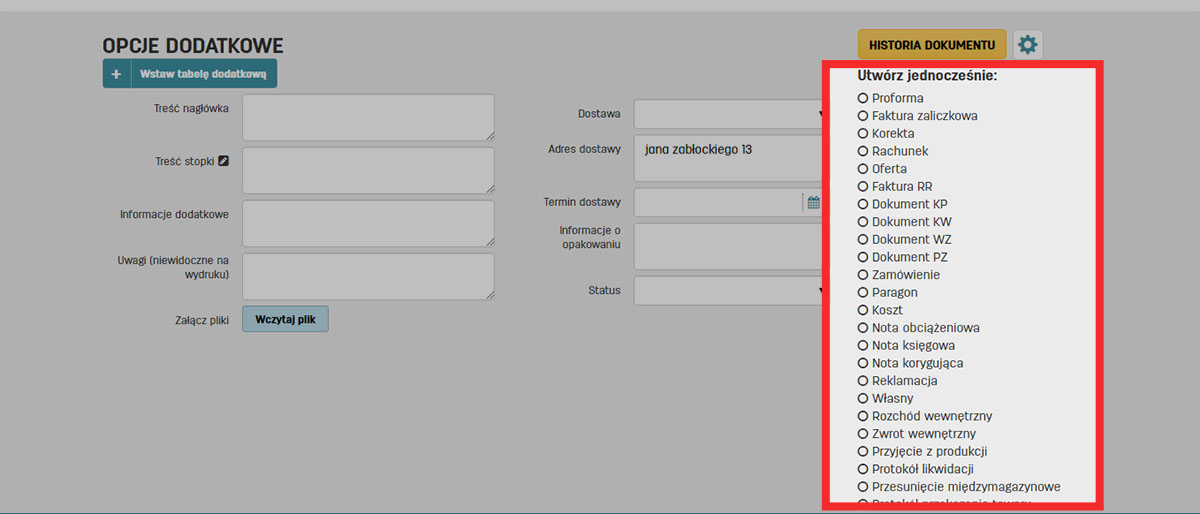
Task: Choose Faktura zaliczkowa radio option
Action: click(x=863, y=116)
